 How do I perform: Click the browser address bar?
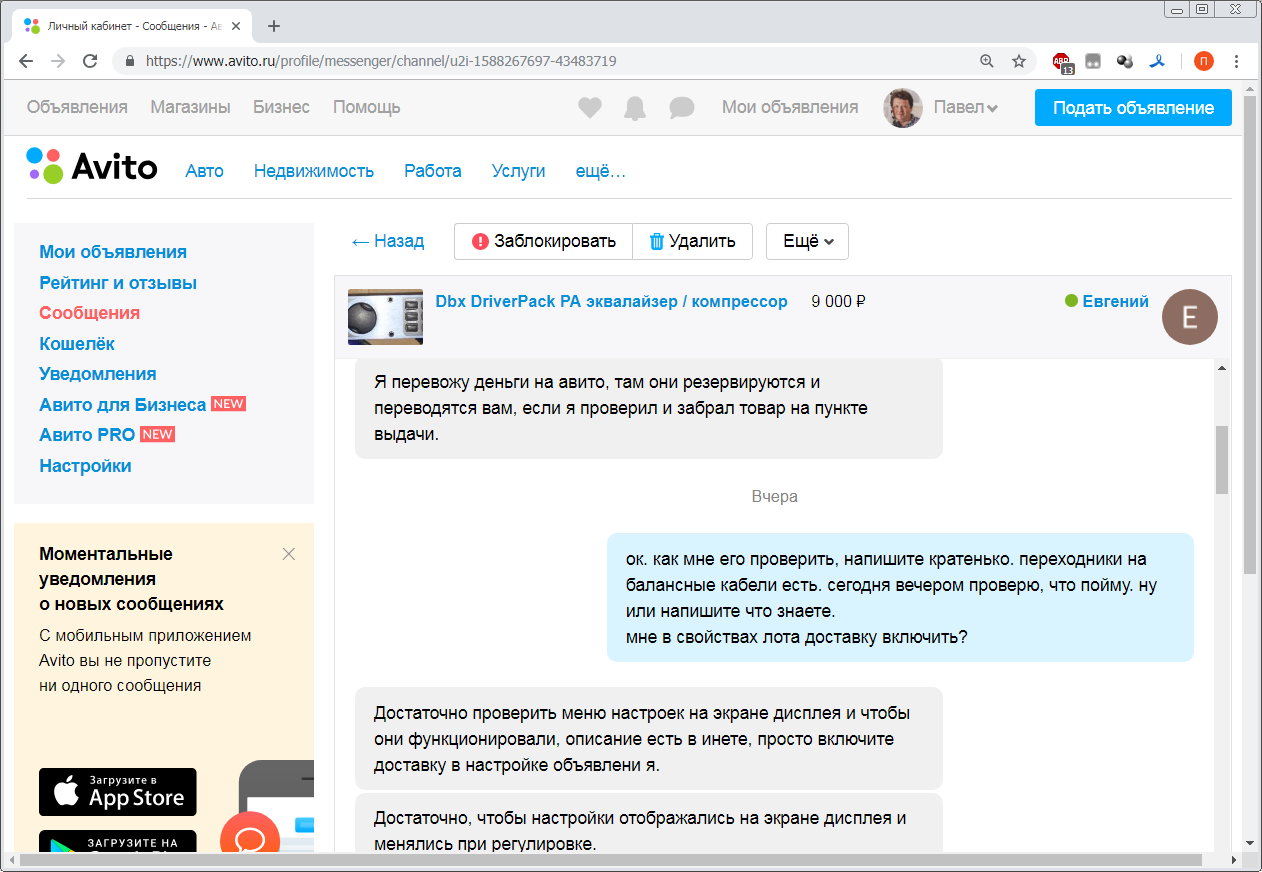coord(550,61)
